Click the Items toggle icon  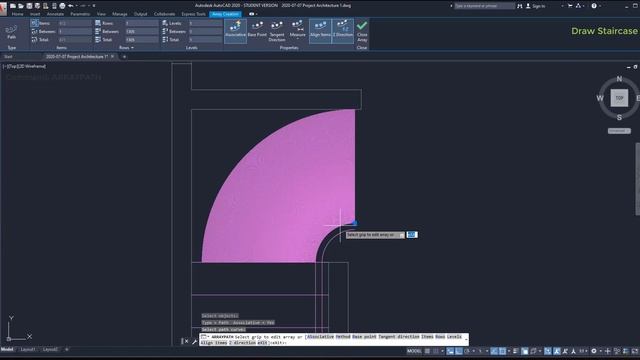point(35,23)
